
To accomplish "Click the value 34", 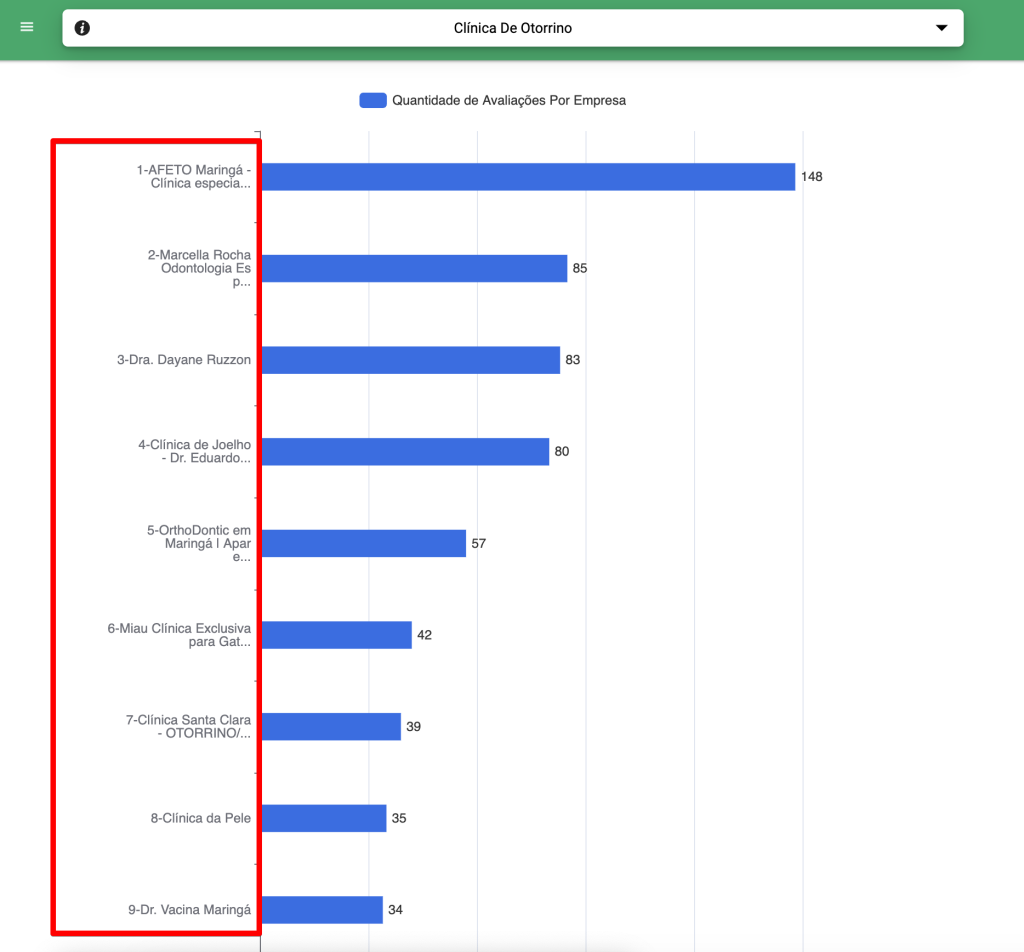I will [395, 910].
